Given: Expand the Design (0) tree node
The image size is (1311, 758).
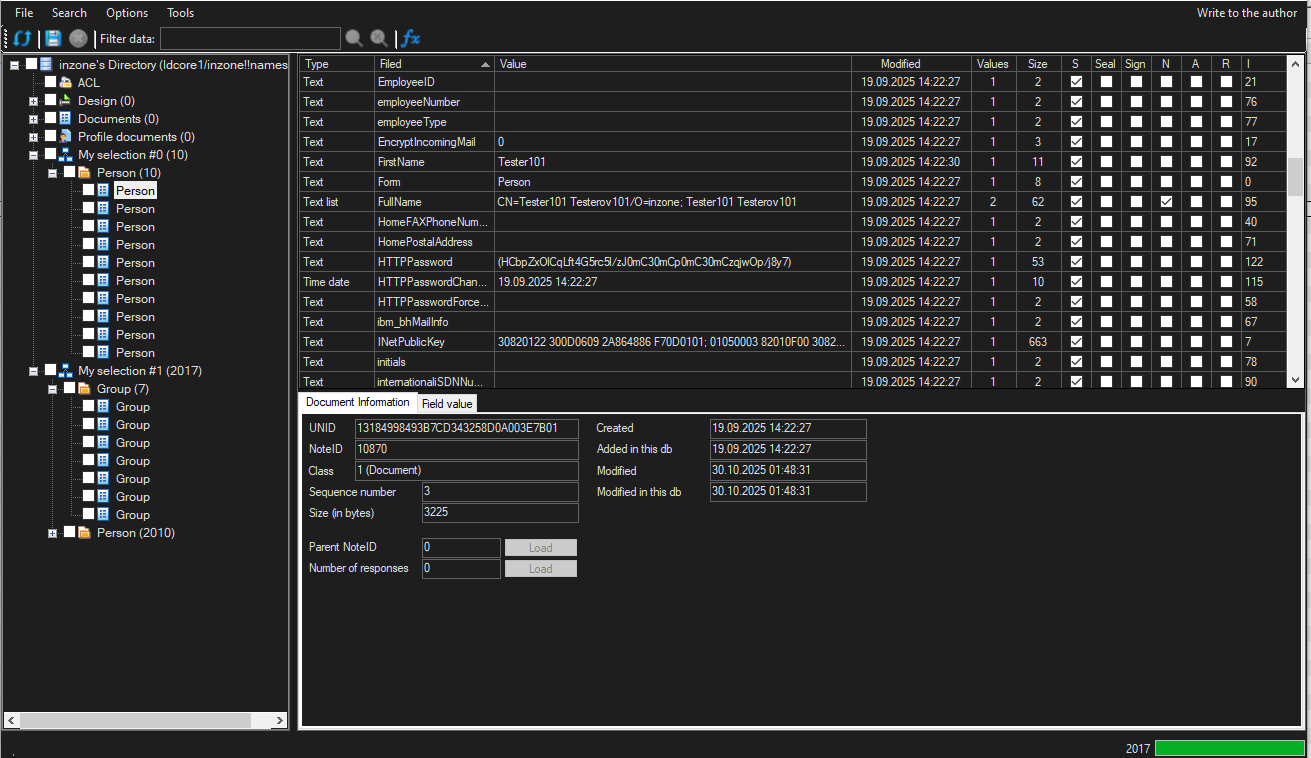Looking at the screenshot, I should pos(33,101).
